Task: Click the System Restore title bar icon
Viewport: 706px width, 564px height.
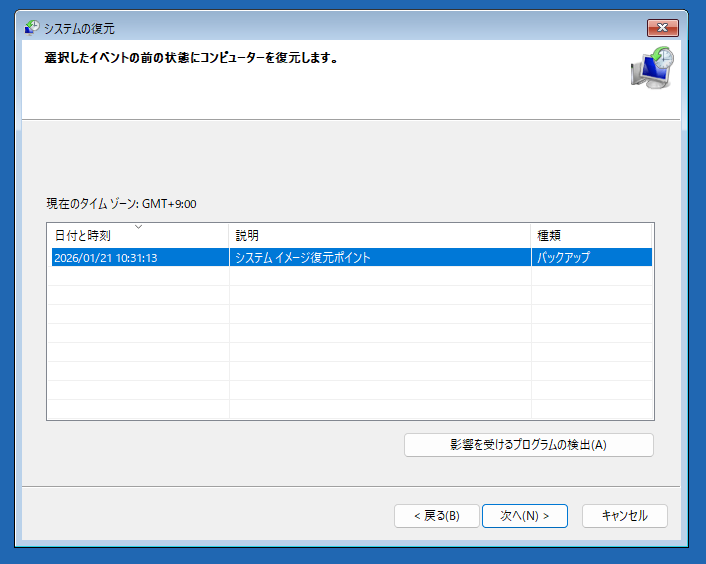Action: [32, 28]
